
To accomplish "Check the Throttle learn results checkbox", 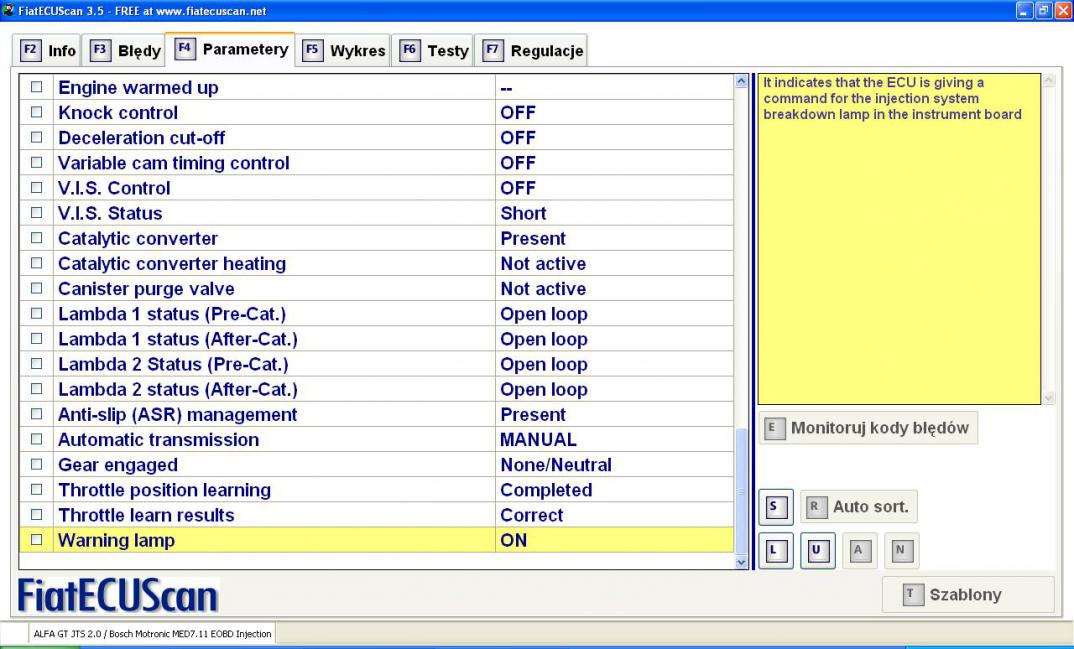I will [x=36, y=515].
